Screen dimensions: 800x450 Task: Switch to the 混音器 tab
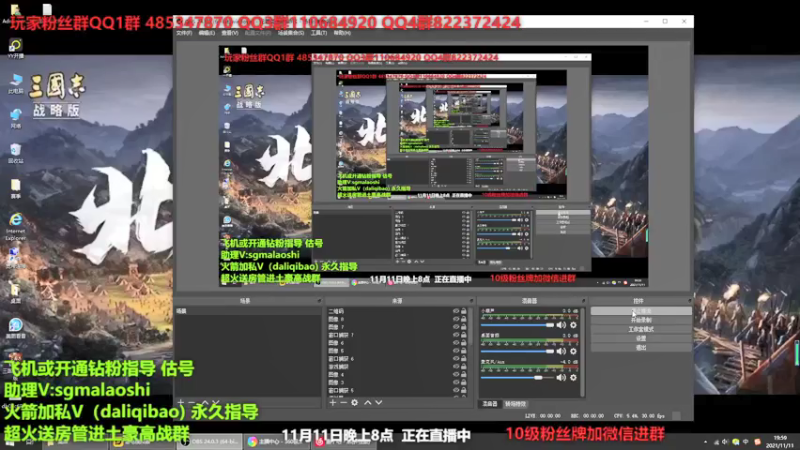tap(490, 404)
